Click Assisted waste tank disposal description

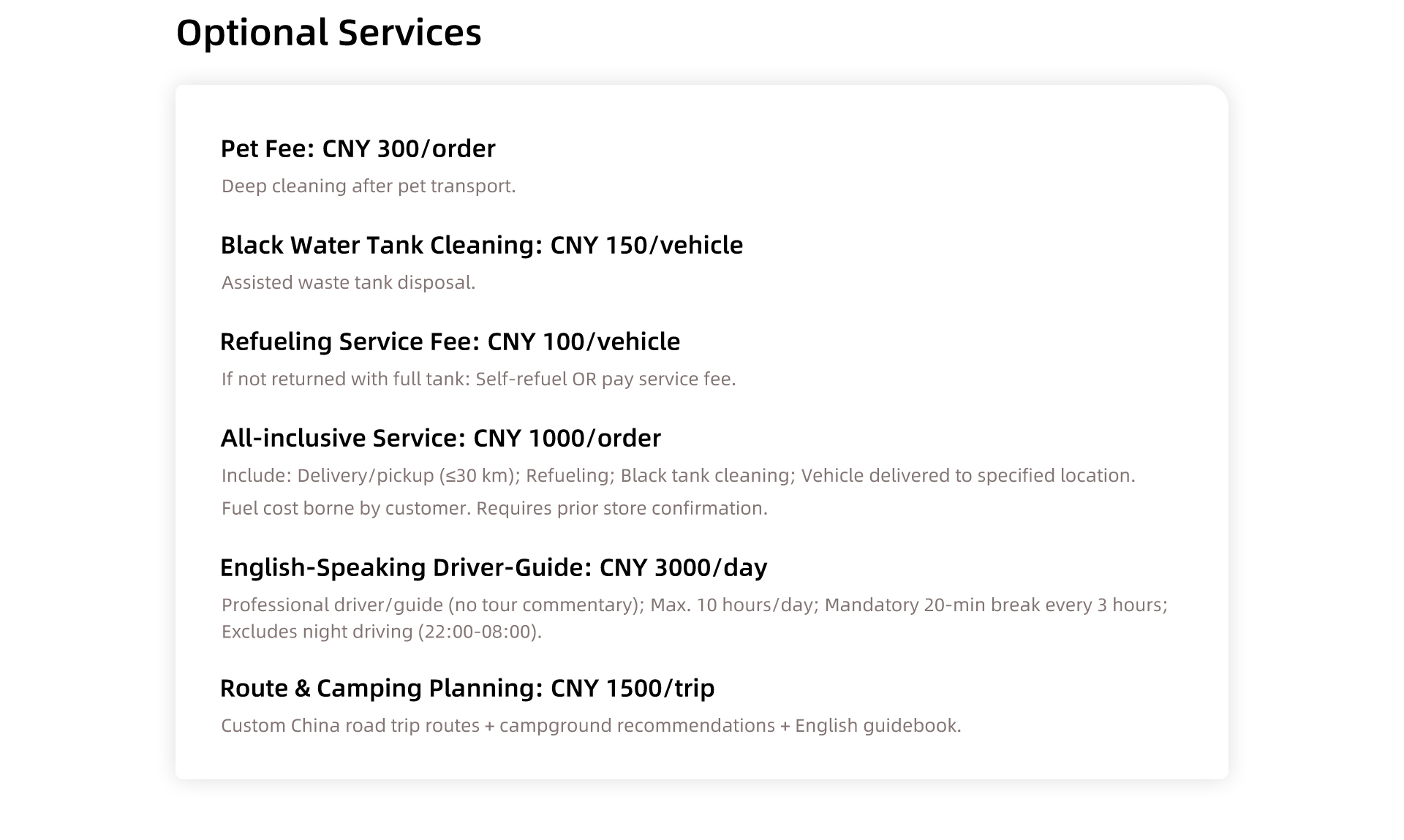tap(349, 282)
